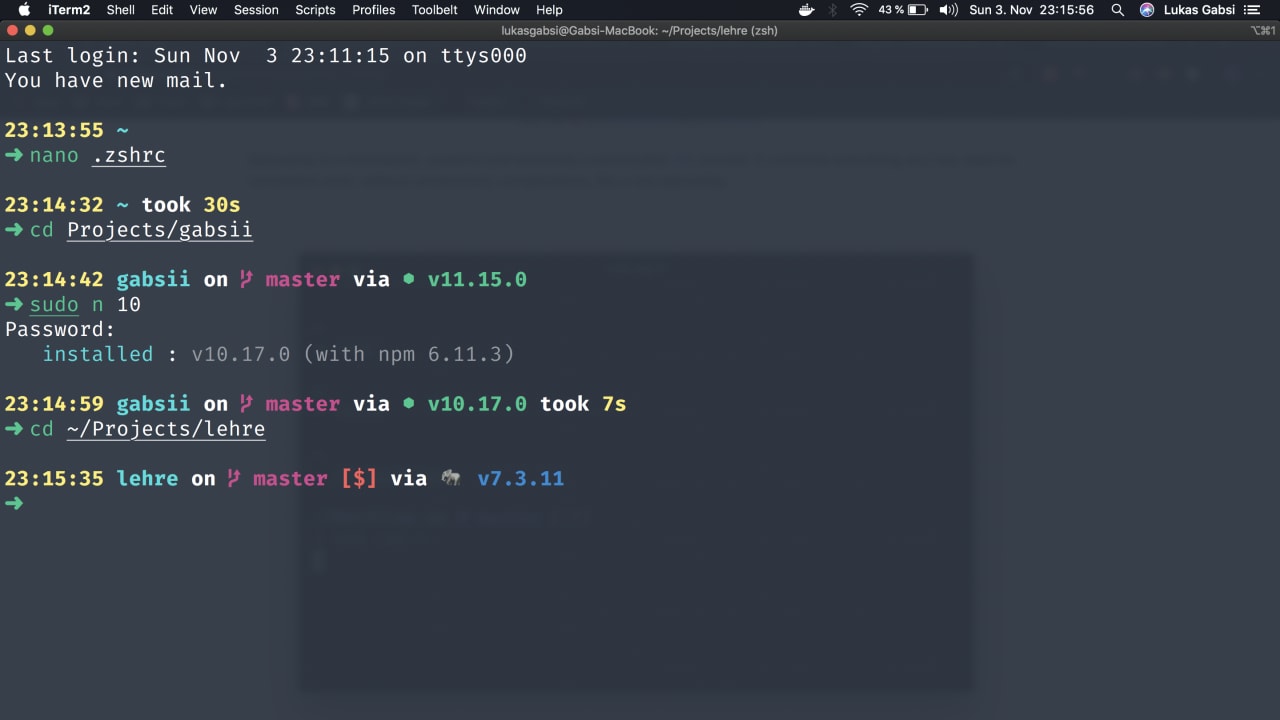Click the Password: prompt line
The width and height of the screenshot is (1280, 720).
(x=60, y=330)
